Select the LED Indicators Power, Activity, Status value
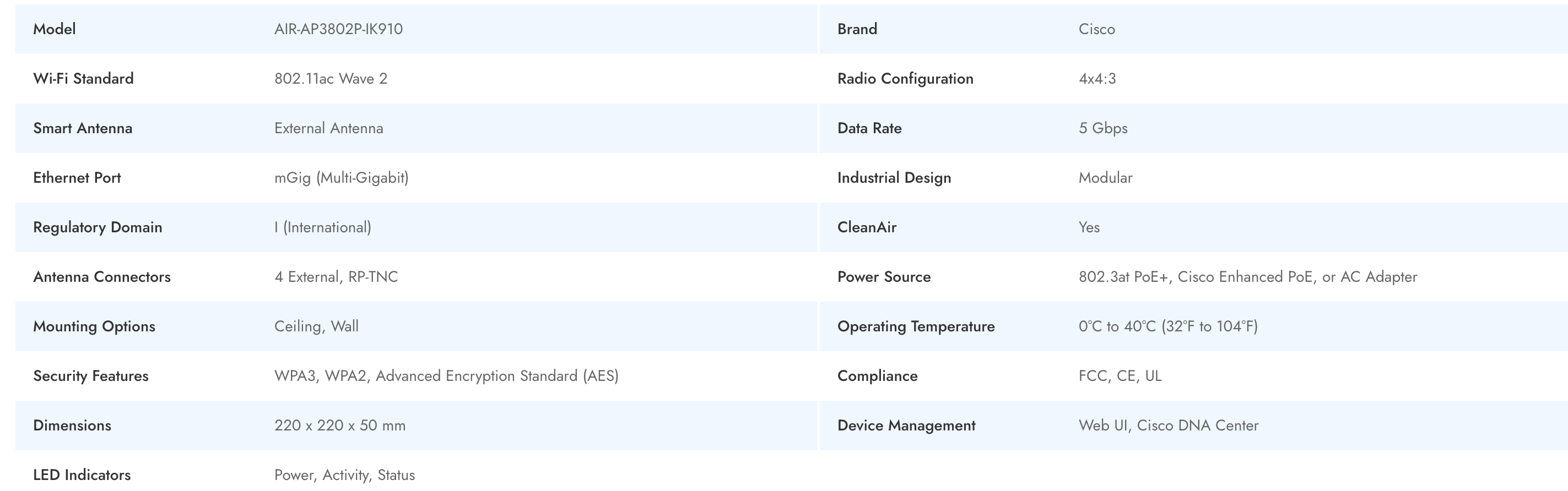Screen dimensions: 1568x491 coord(344,475)
